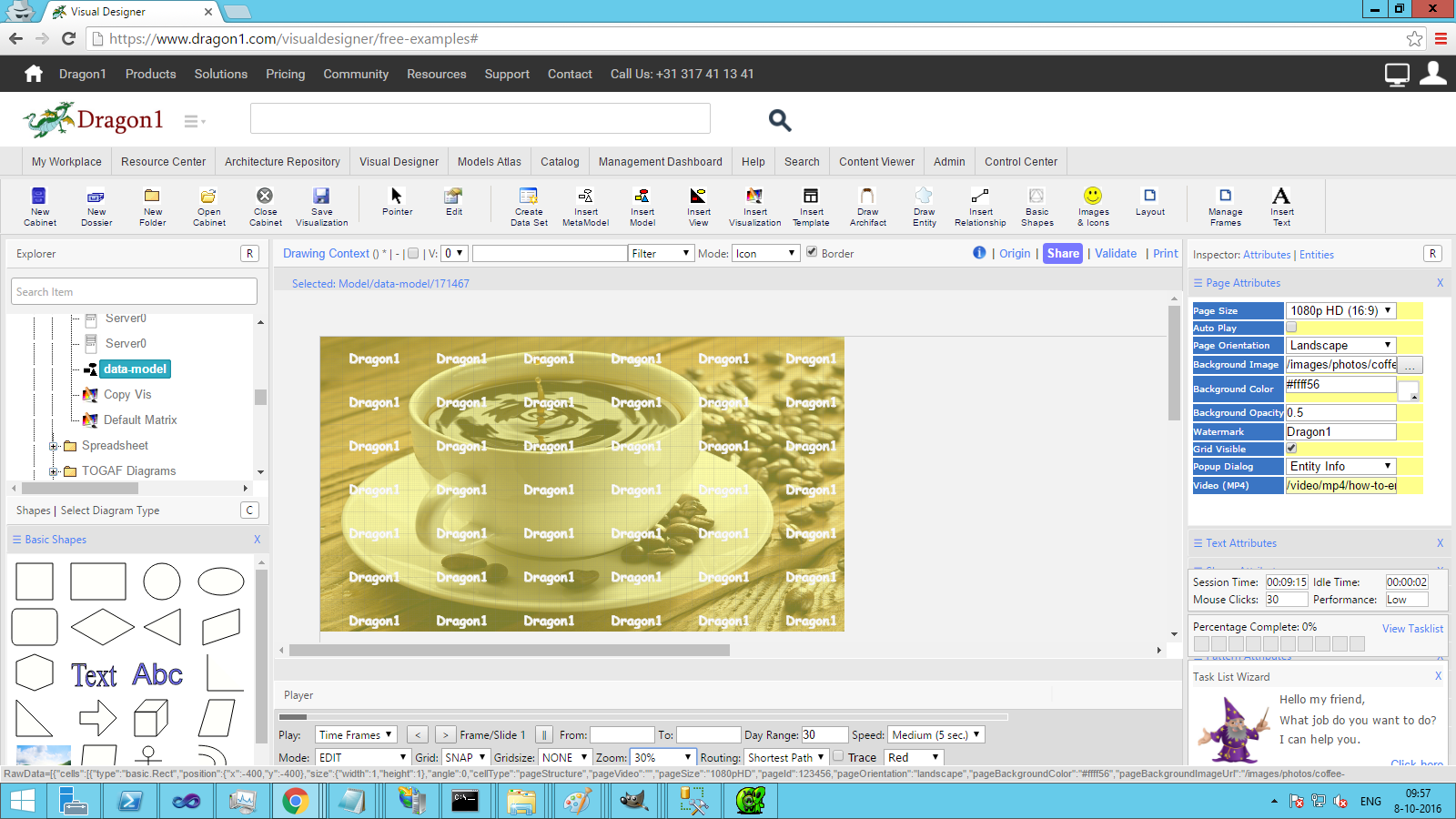Select the Pointer tool
Viewport: 1456px width, 819px height.
coord(397,201)
